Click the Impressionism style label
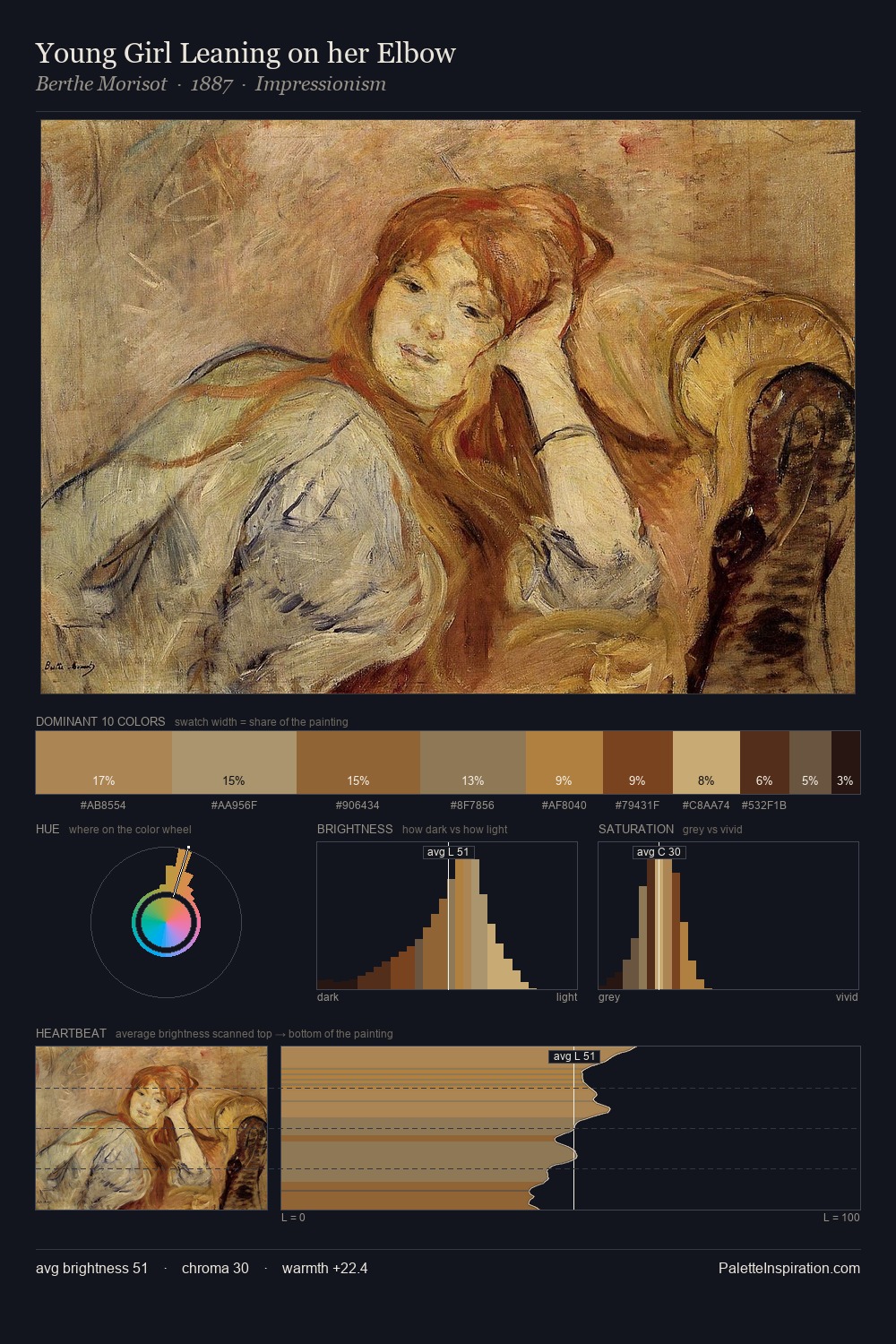 [321, 84]
